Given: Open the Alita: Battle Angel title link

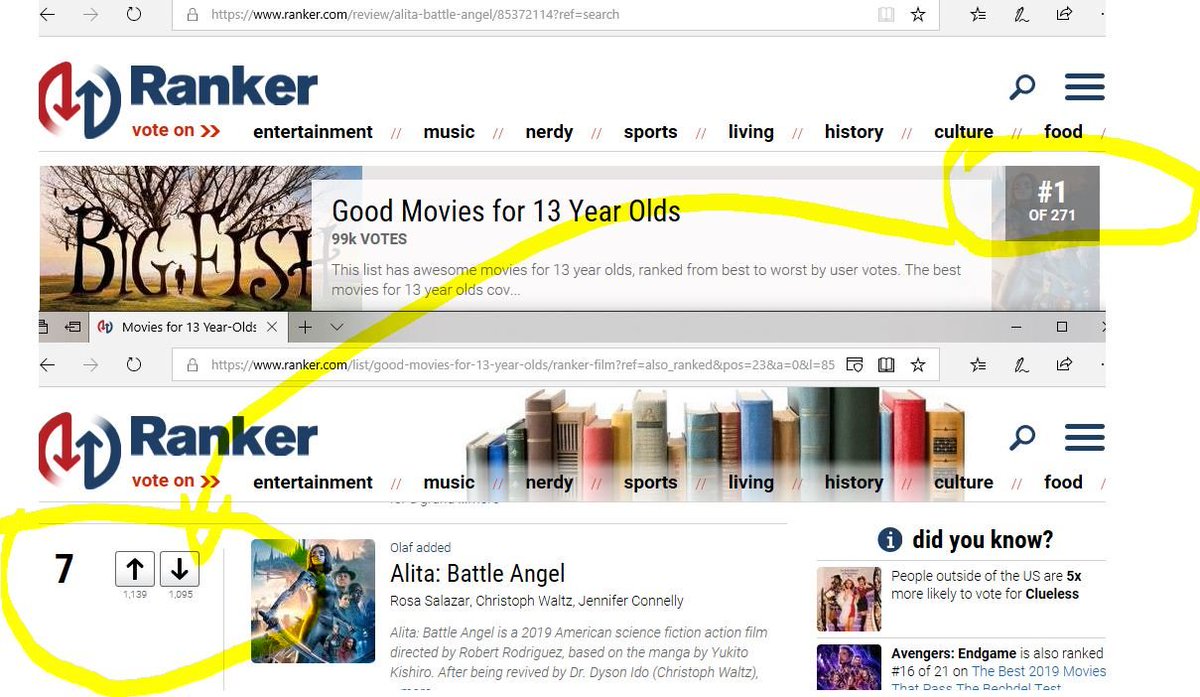Looking at the screenshot, I should click(x=477, y=574).
